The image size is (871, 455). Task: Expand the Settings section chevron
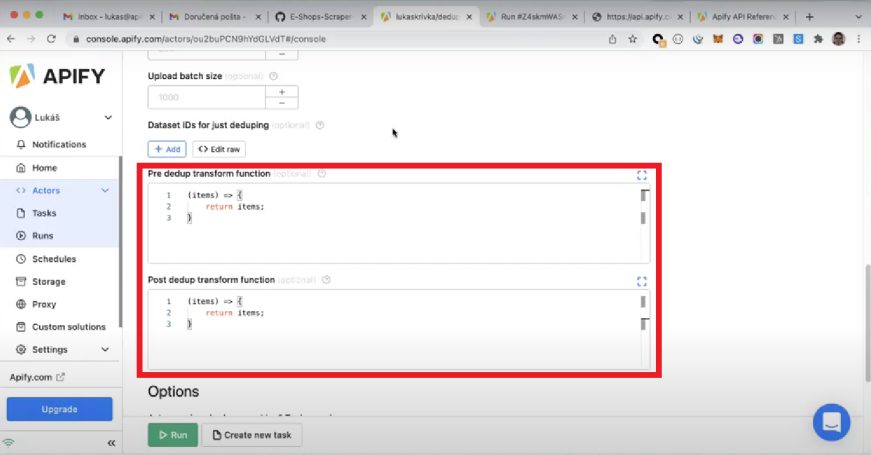pos(105,349)
